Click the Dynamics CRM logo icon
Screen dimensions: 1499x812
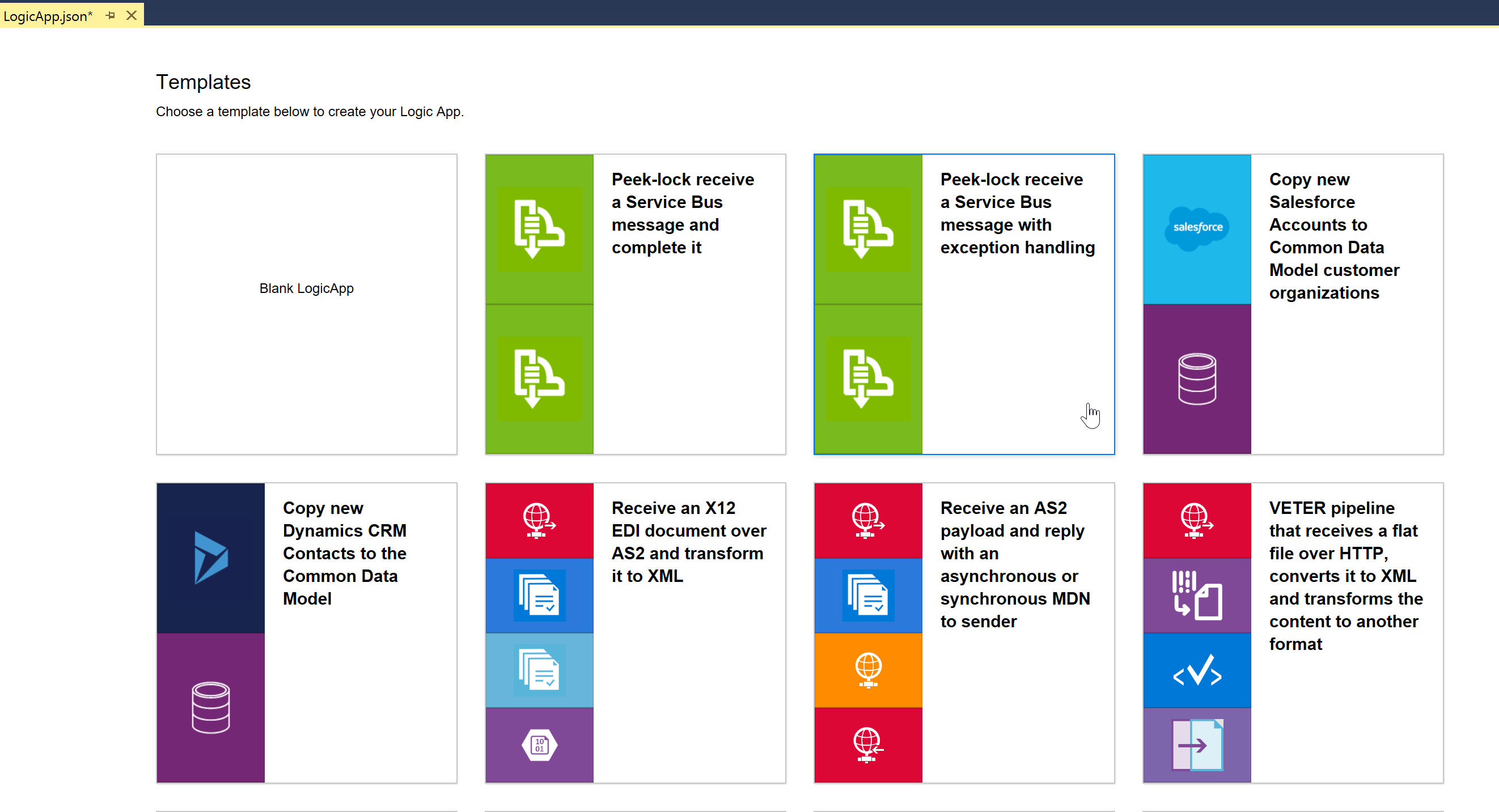[x=211, y=557]
